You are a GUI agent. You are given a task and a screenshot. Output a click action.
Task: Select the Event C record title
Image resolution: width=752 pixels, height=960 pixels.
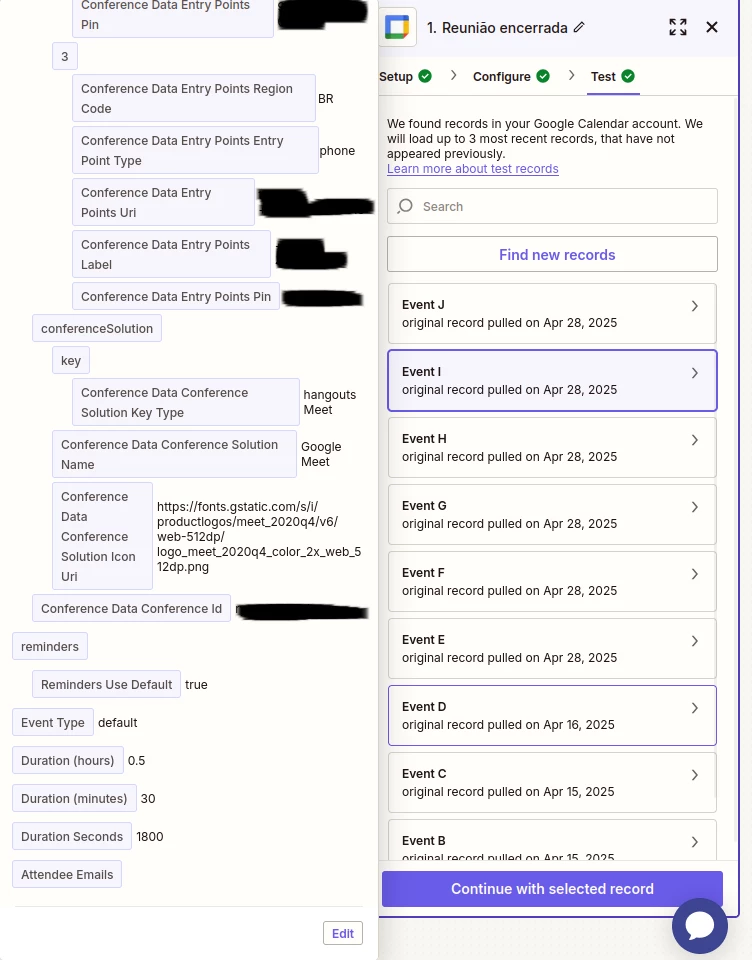tap(424, 774)
